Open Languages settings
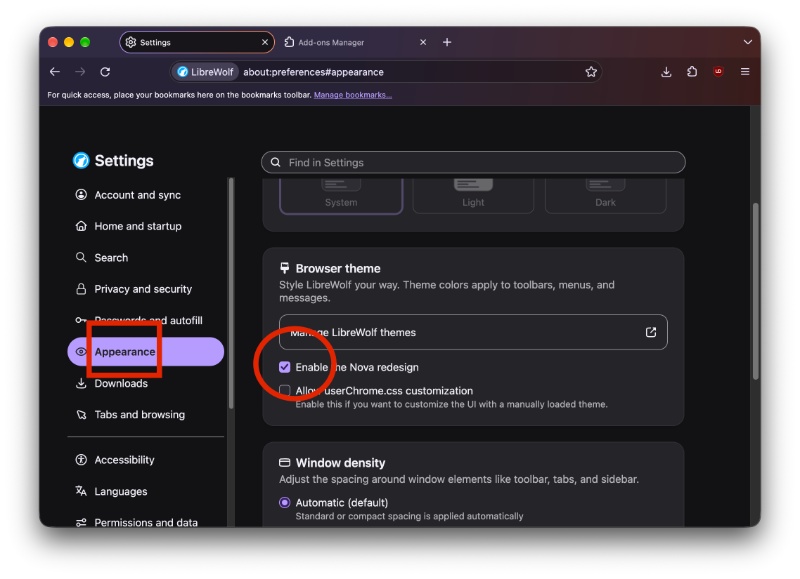Image resolution: width=800 pixels, height=579 pixels. click(x=145, y=491)
